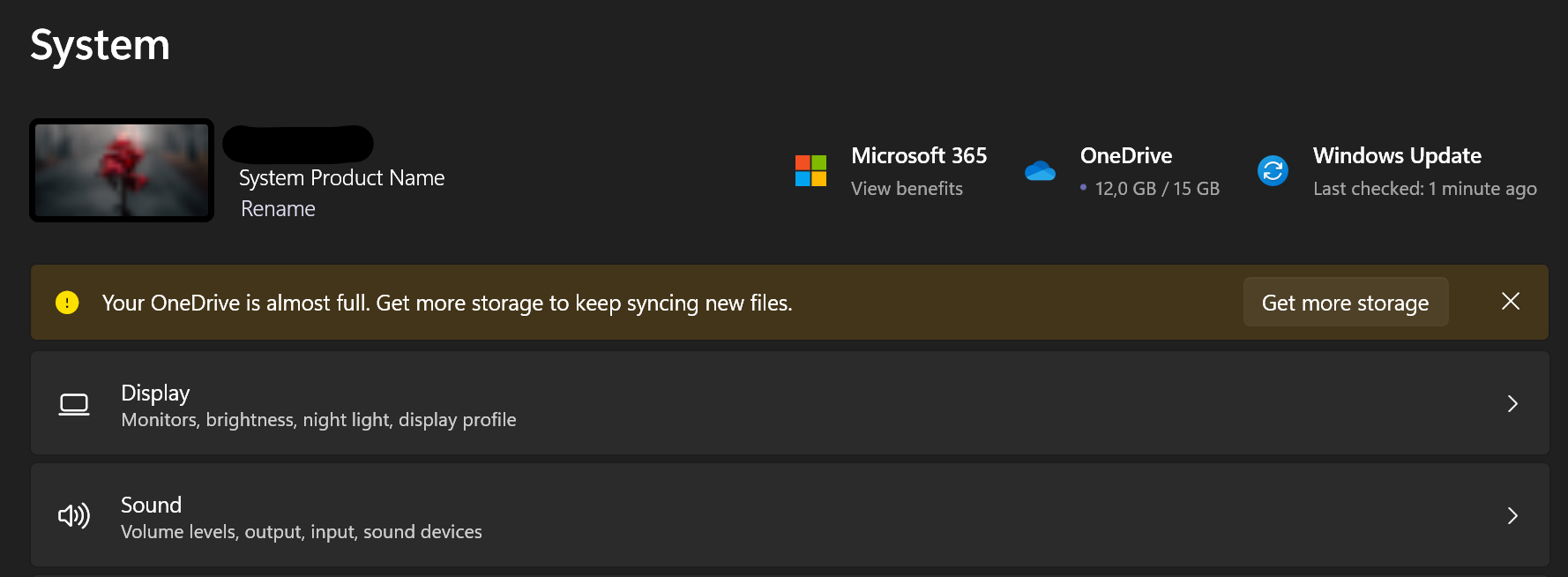
Task: Click the OneDrive heading text
Action: tap(1125, 156)
